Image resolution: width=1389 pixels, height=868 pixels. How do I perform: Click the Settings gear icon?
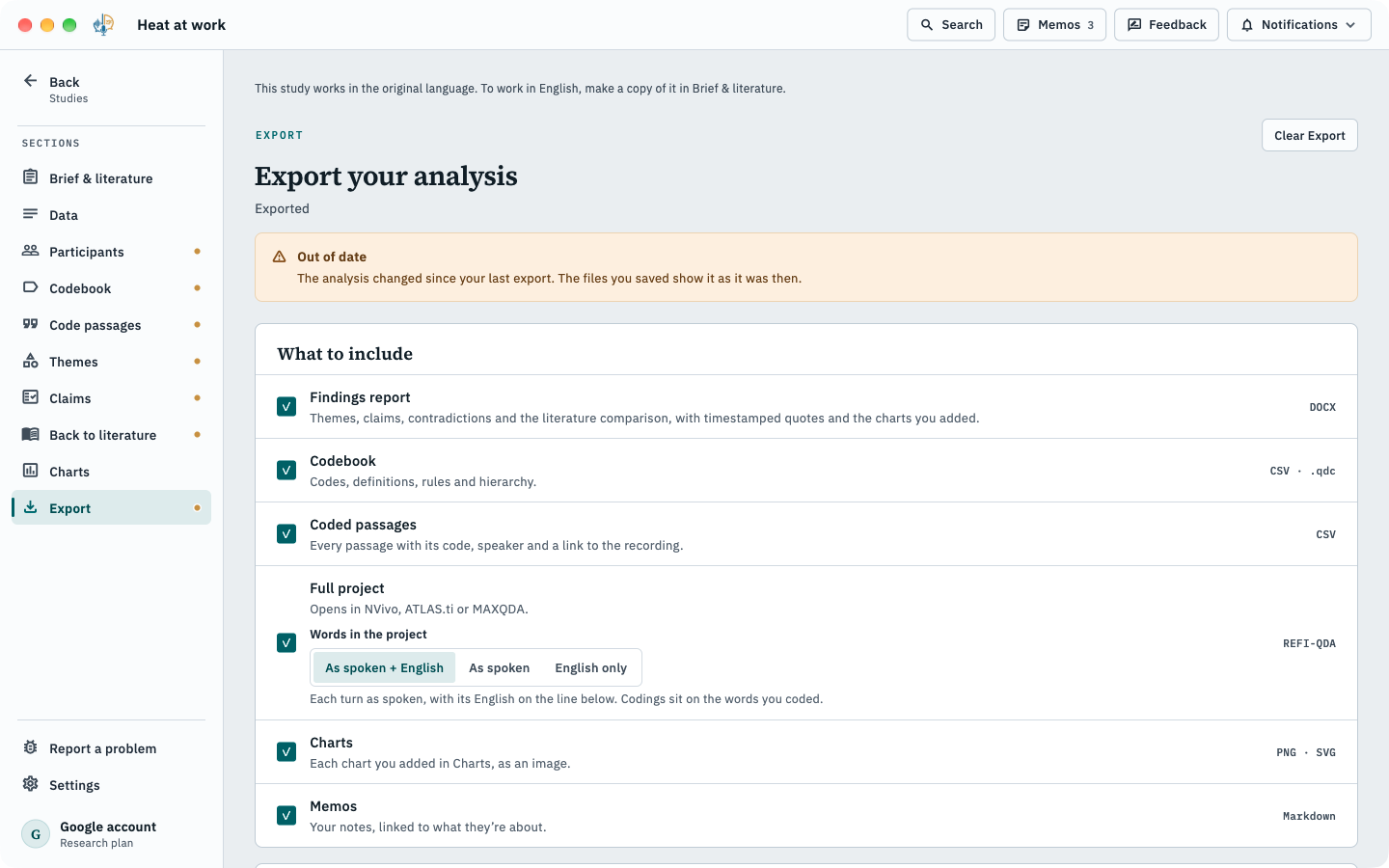[x=31, y=784]
